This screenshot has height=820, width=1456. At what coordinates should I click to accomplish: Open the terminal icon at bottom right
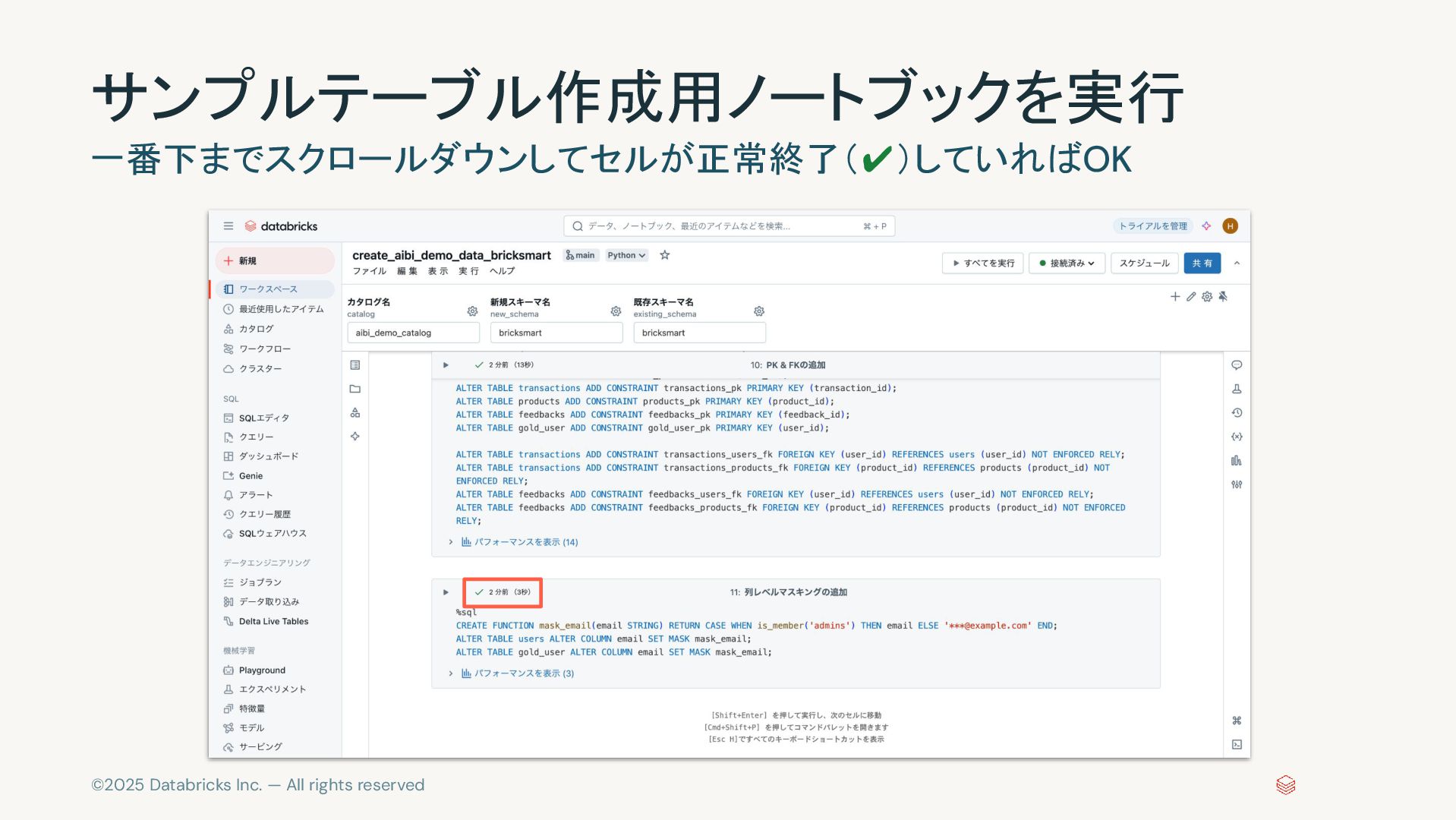(x=1237, y=745)
